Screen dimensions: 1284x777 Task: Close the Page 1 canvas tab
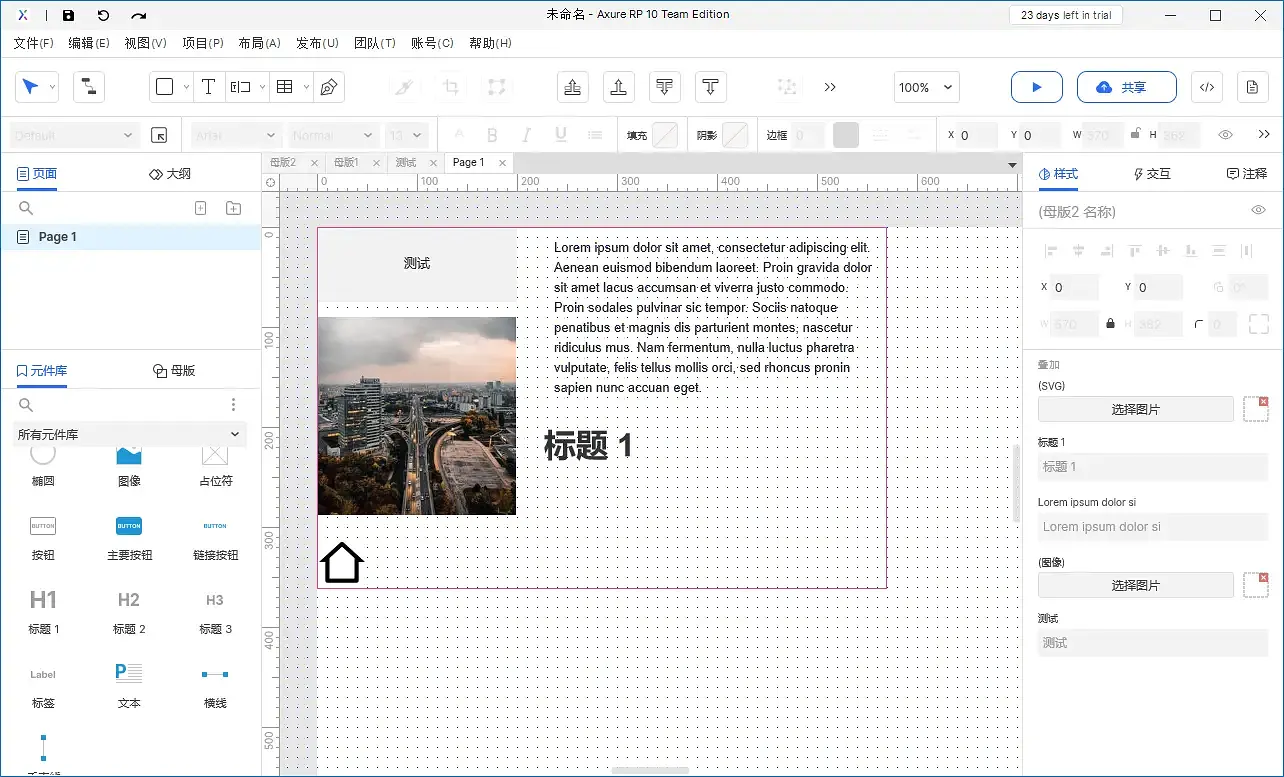pyautogui.click(x=502, y=163)
